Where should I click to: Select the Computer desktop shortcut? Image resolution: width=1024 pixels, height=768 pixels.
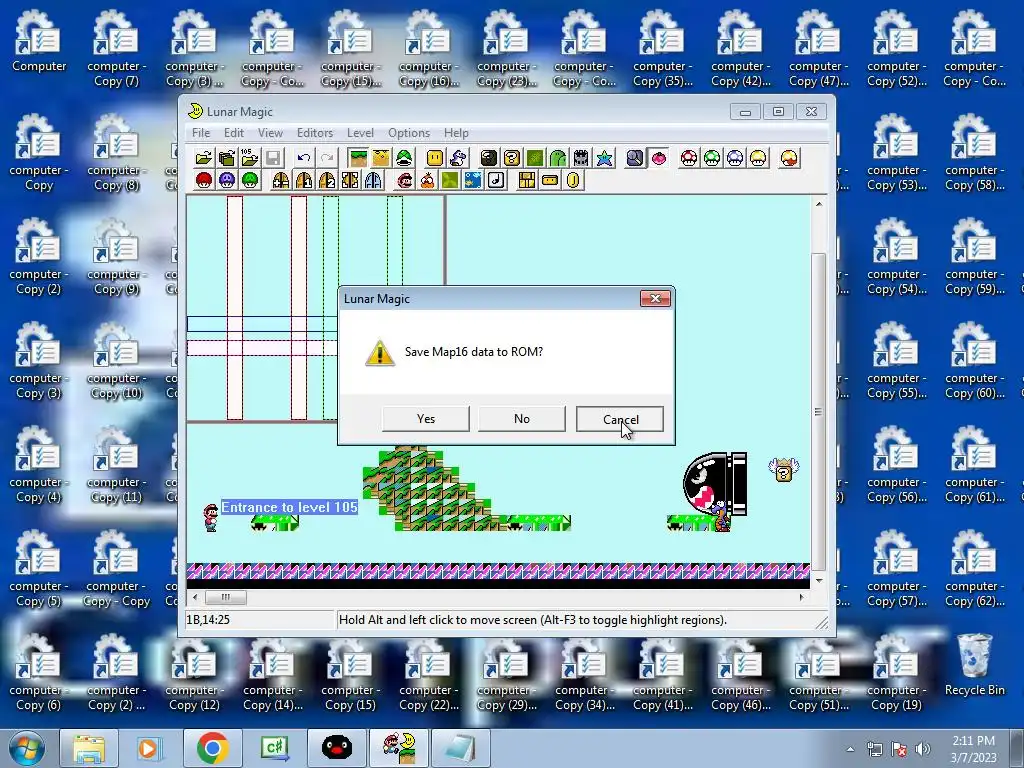coord(39,41)
